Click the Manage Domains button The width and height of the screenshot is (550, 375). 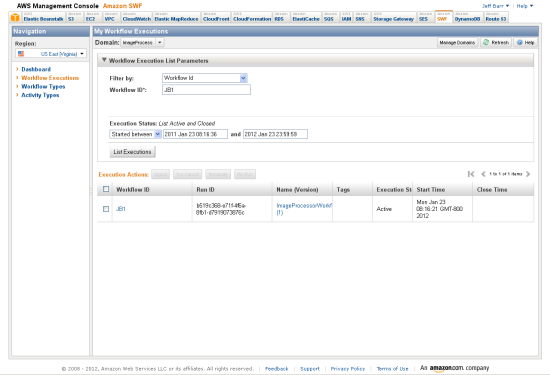[457, 42]
